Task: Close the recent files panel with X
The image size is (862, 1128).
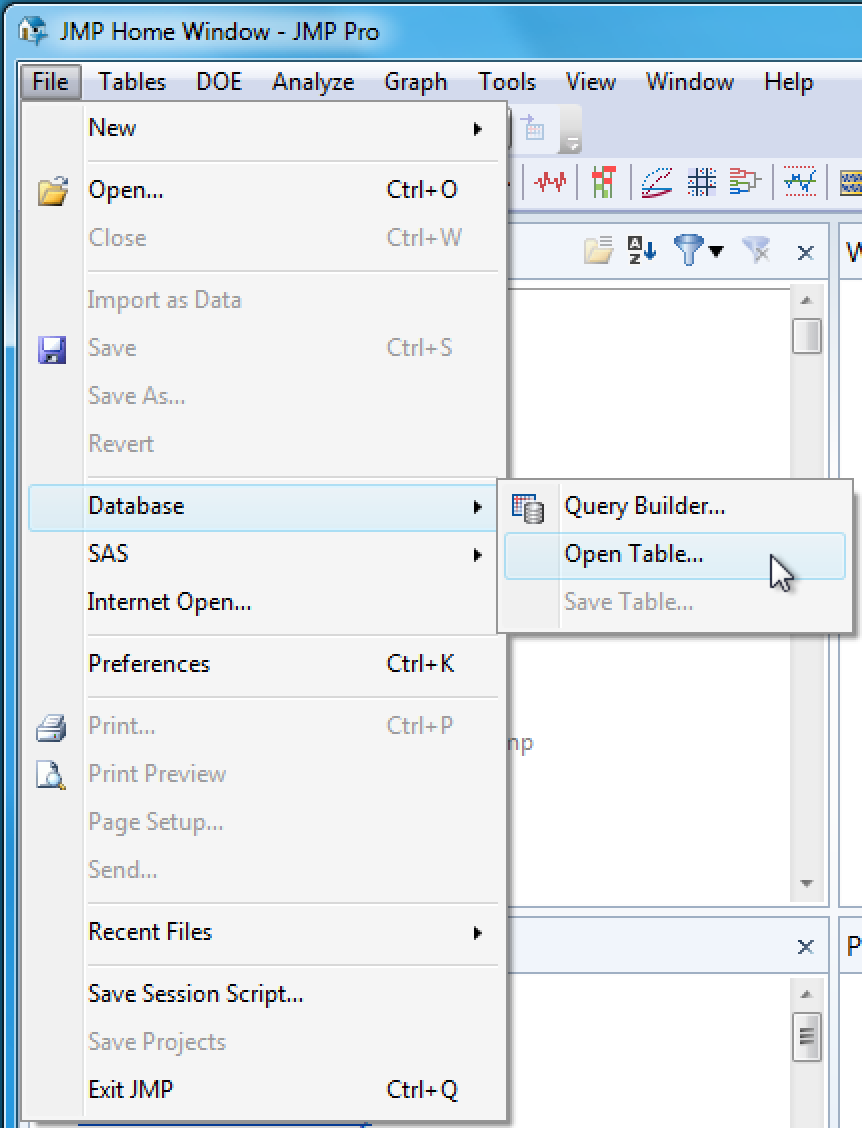Action: click(x=805, y=946)
